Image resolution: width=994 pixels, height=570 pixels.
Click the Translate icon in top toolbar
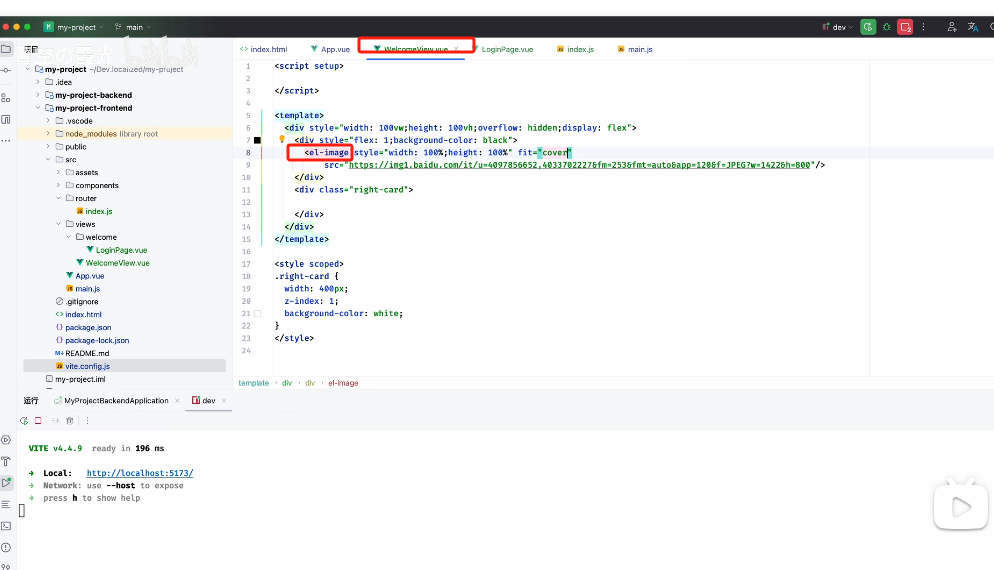(x=972, y=27)
